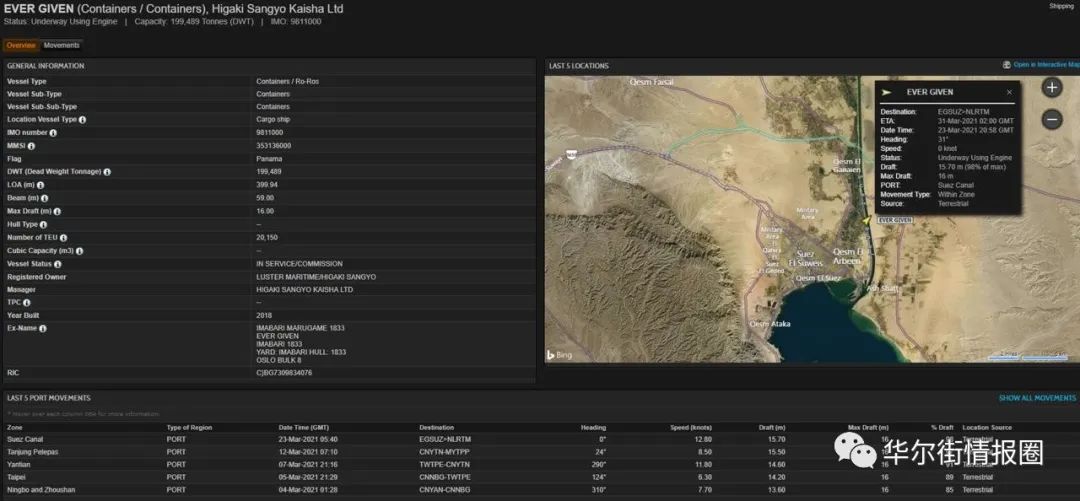Click Suez El Suweis label on map
The image size is (1080, 501).
click(805, 258)
